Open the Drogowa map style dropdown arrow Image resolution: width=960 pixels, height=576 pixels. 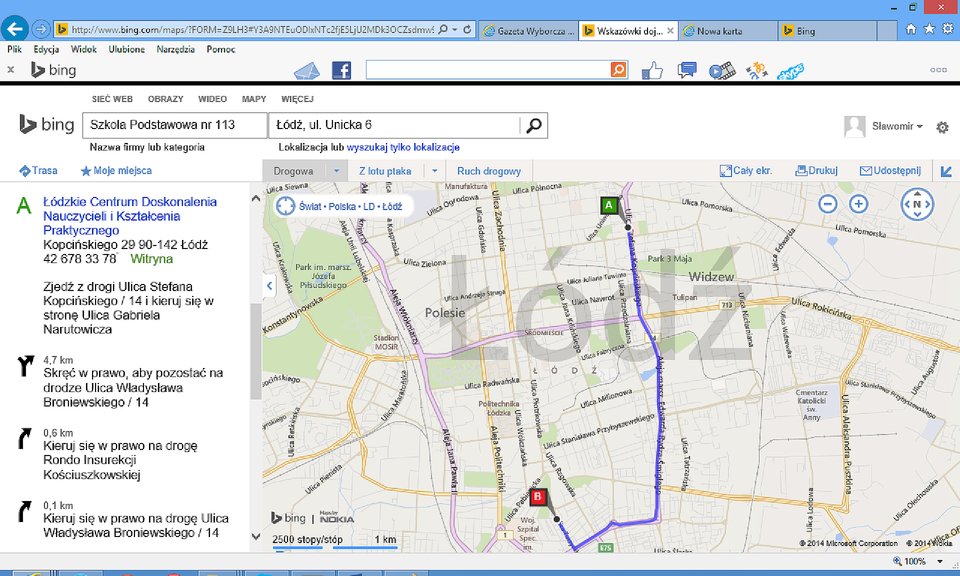[x=336, y=171]
